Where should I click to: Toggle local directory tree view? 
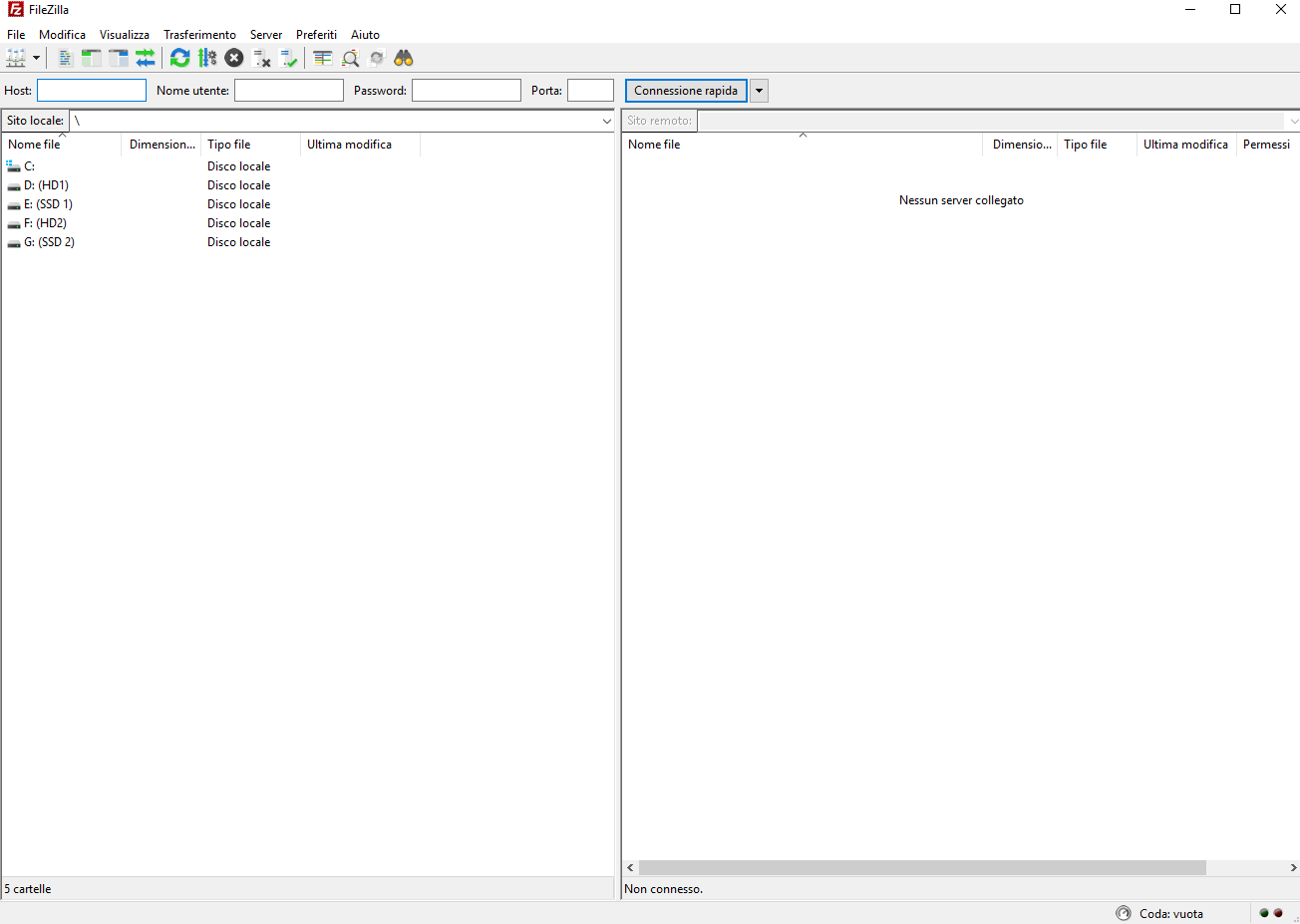click(x=92, y=58)
